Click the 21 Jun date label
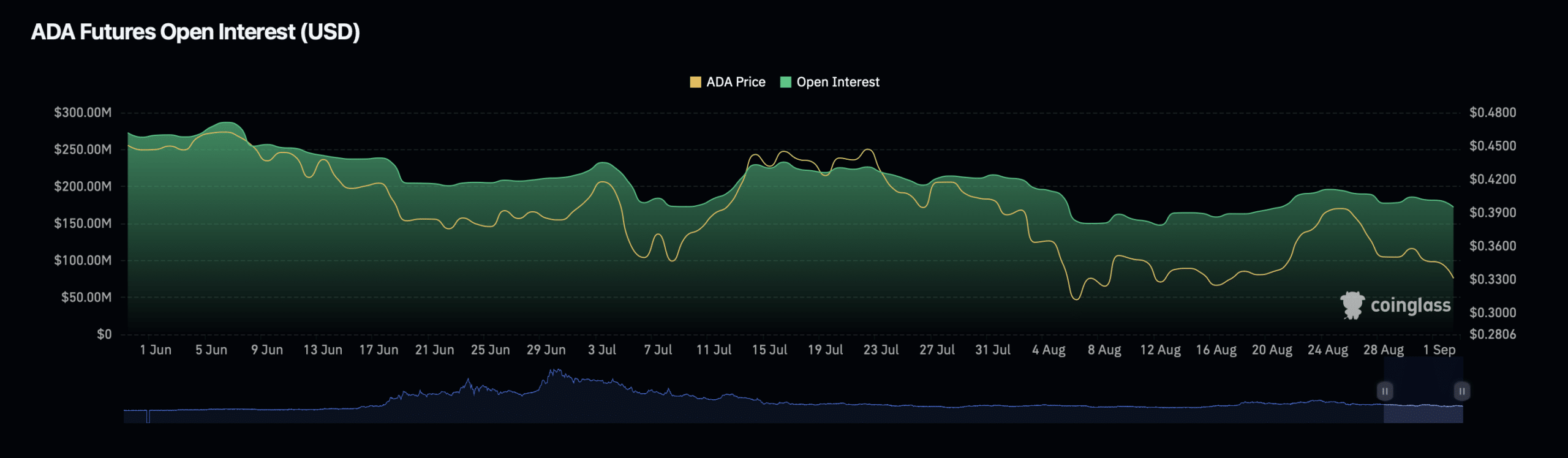Viewport: 1568px width, 458px height. tap(434, 350)
